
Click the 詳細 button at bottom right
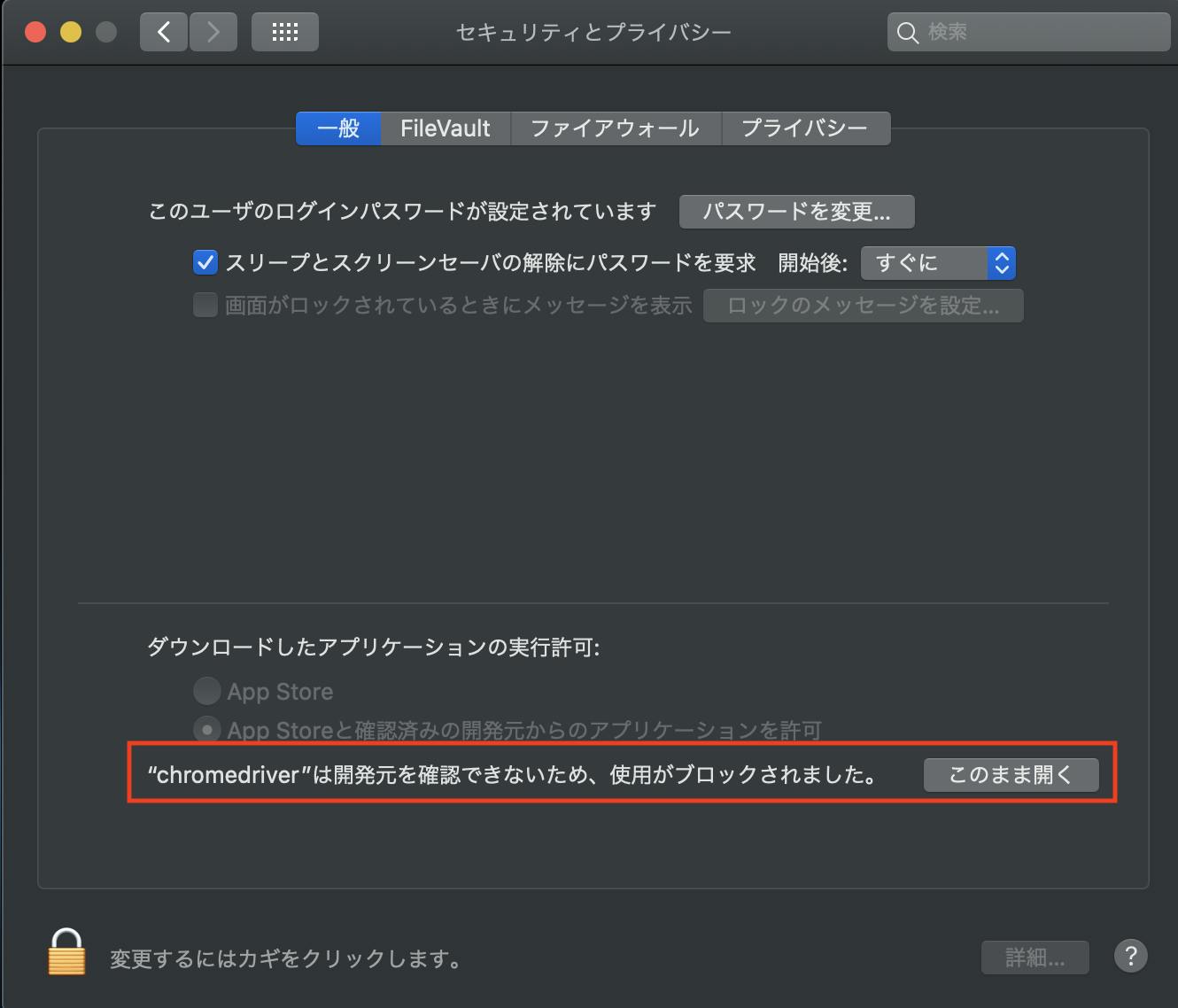click(x=1035, y=957)
